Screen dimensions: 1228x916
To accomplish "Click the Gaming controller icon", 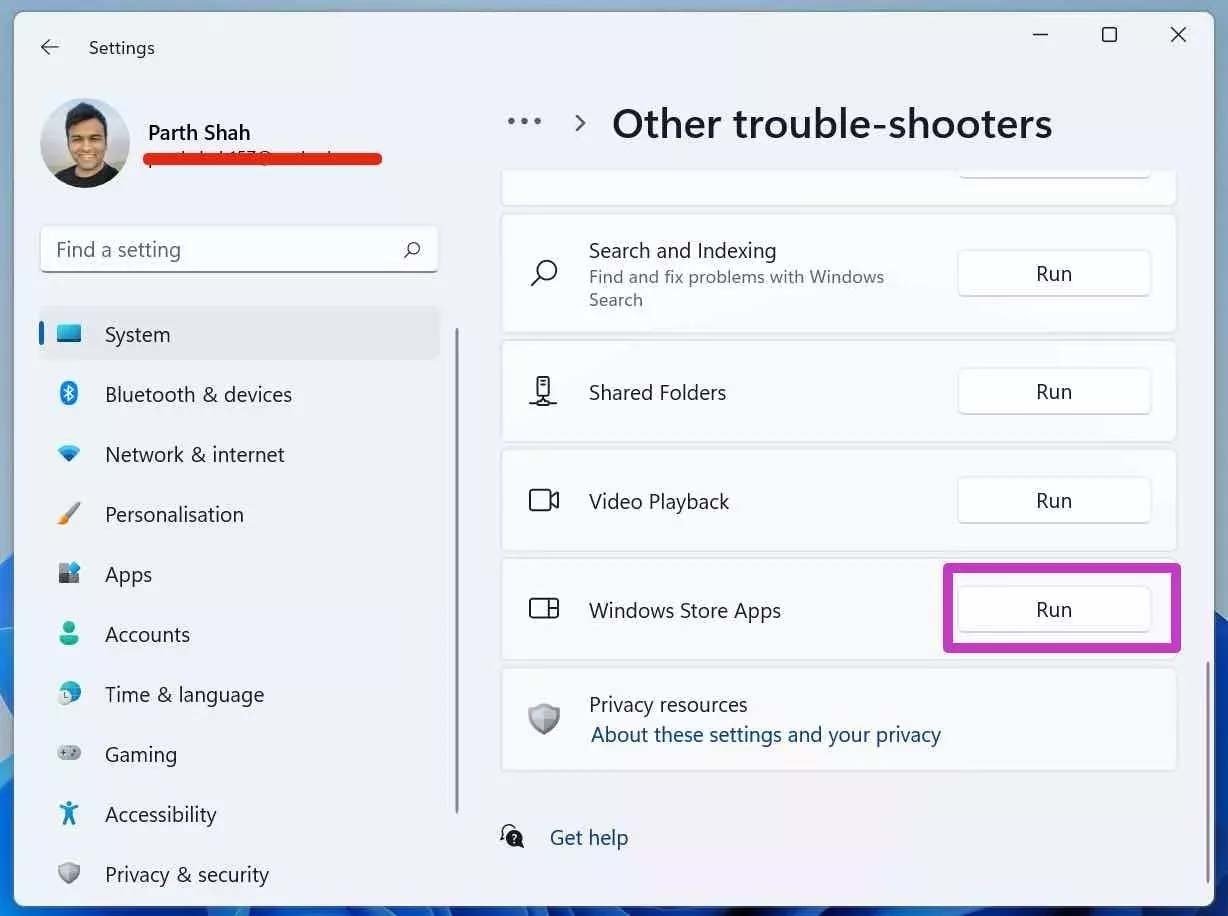I will point(69,753).
